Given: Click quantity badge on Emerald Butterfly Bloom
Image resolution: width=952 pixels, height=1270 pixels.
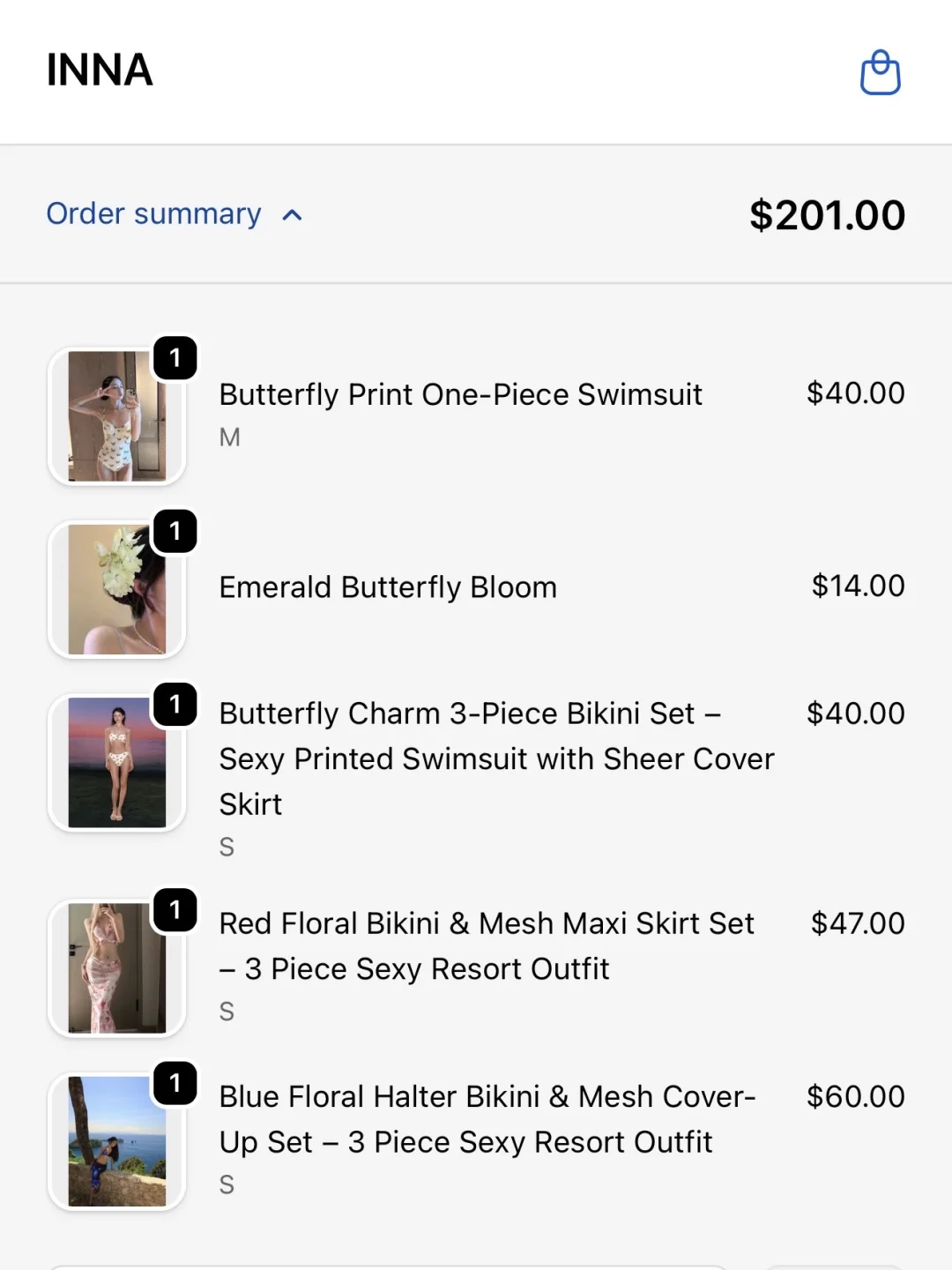Looking at the screenshot, I should [x=175, y=532].
